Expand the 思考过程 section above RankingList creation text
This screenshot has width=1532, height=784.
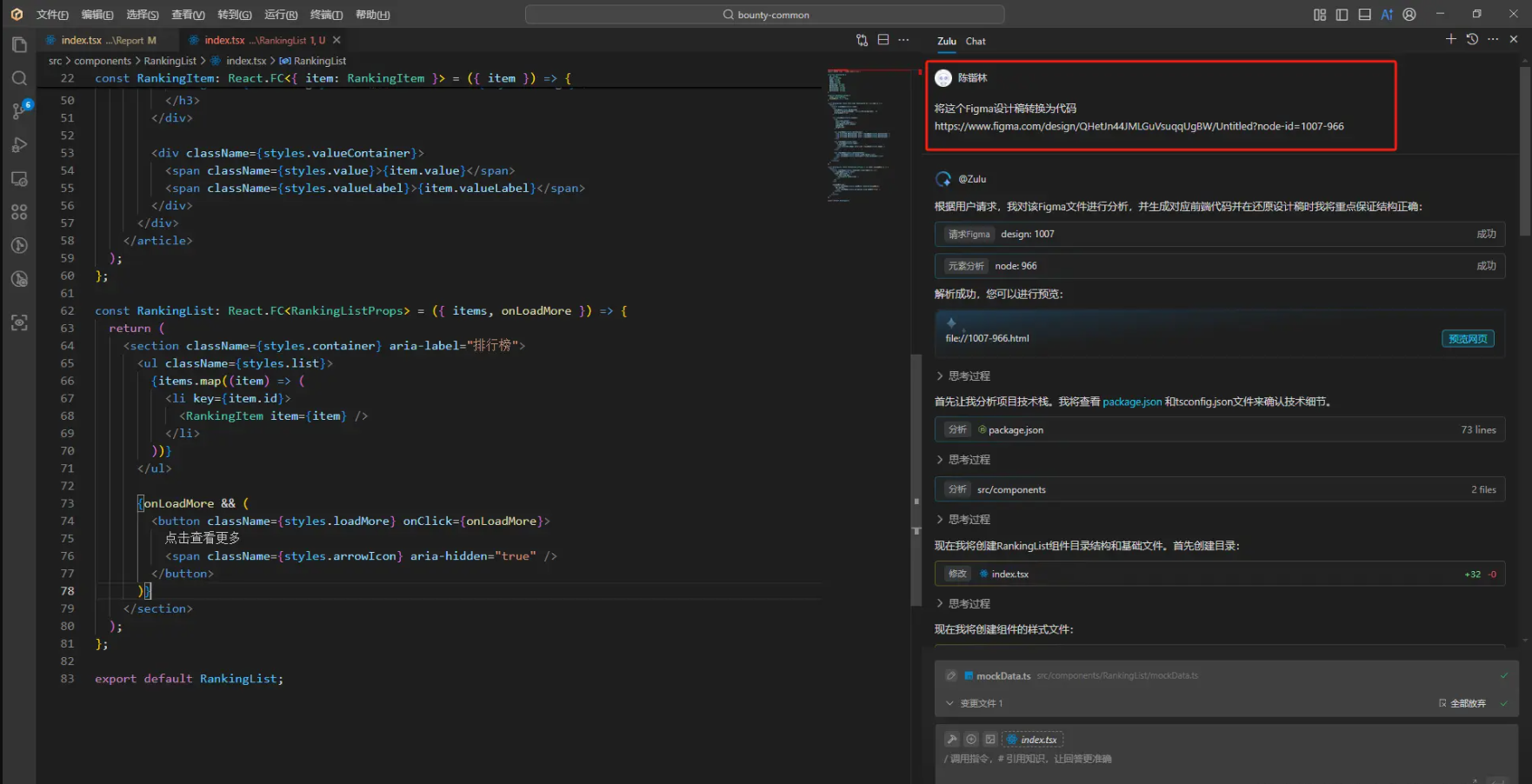point(963,520)
